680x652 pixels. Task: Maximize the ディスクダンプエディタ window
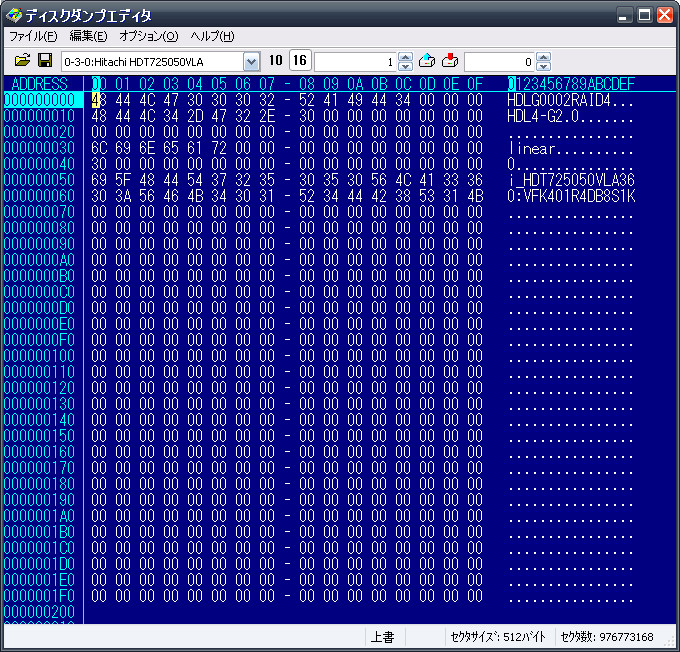pyautogui.click(x=644, y=16)
